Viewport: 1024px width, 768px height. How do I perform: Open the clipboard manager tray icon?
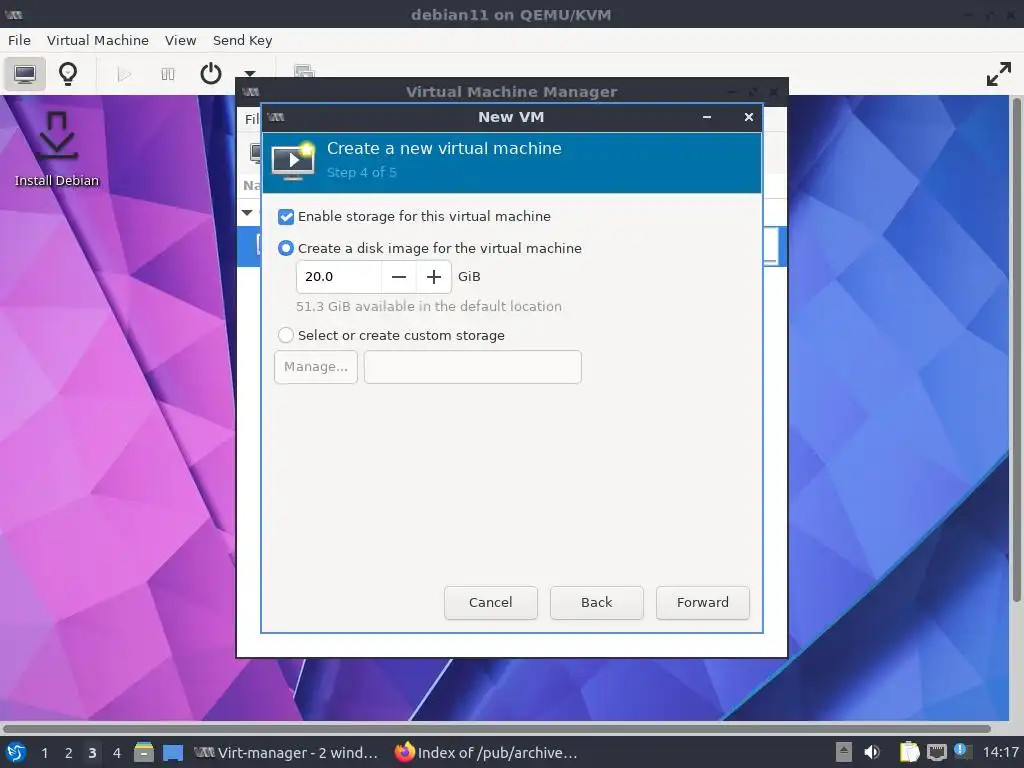(909, 753)
